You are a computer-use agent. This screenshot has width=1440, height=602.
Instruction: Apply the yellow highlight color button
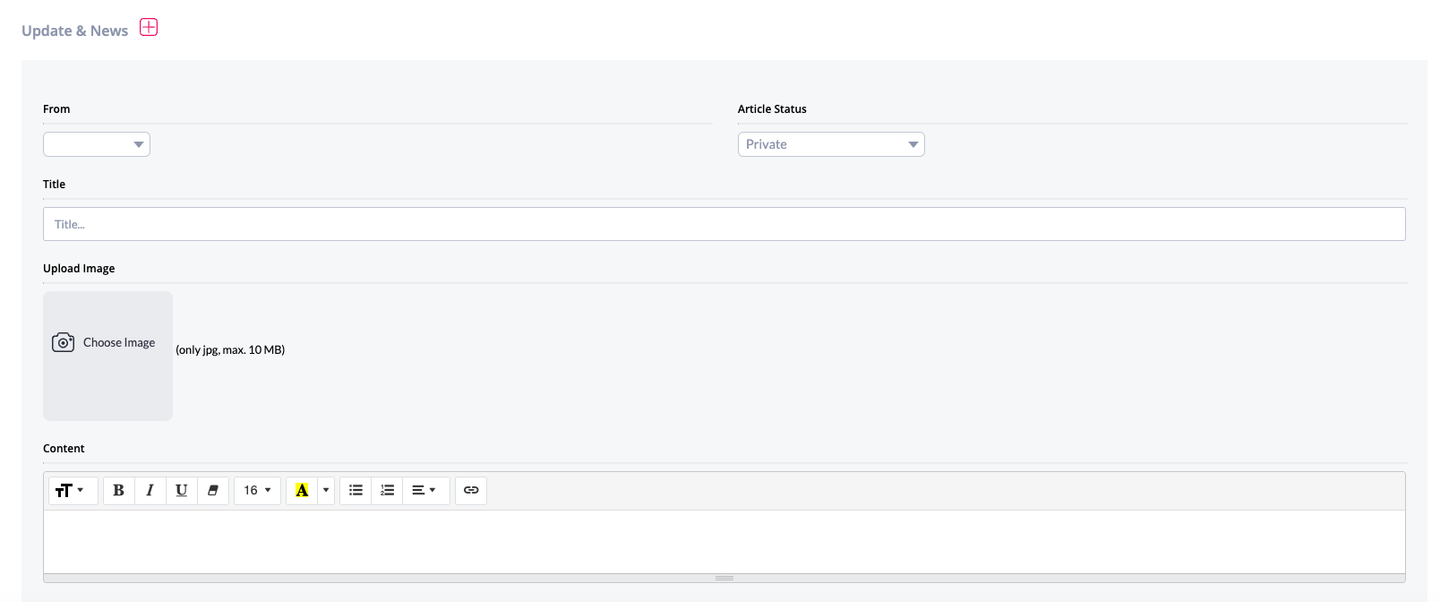[302, 490]
